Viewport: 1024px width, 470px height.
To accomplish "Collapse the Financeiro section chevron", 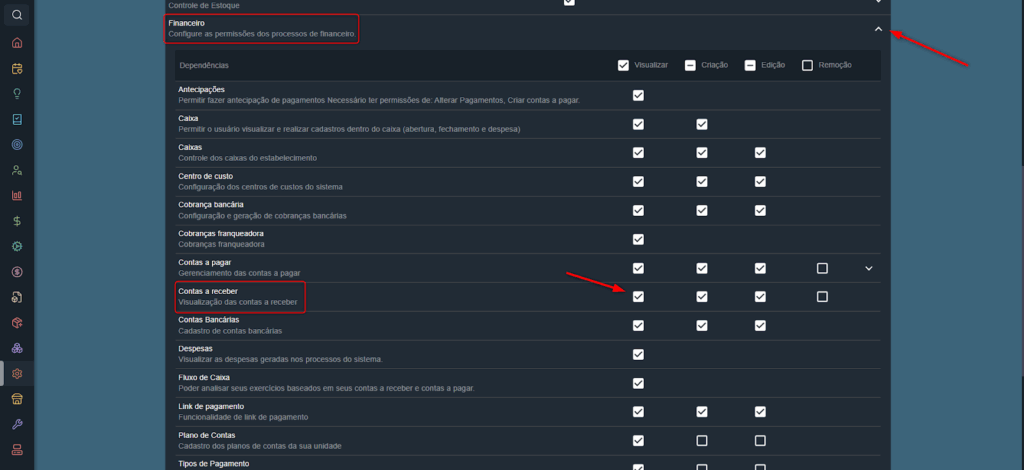I will coord(878,29).
